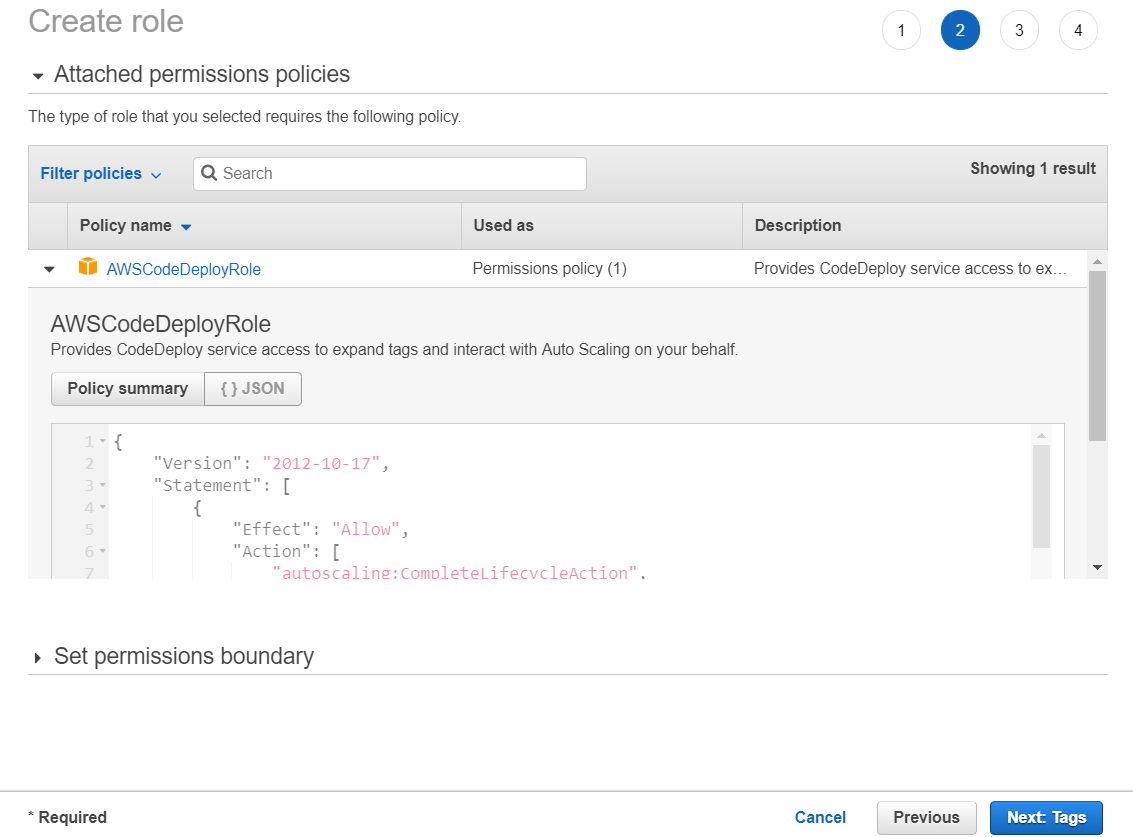This screenshot has width=1133, height=837.
Task: Click the highlighted step 2 circle
Action: 960,30
